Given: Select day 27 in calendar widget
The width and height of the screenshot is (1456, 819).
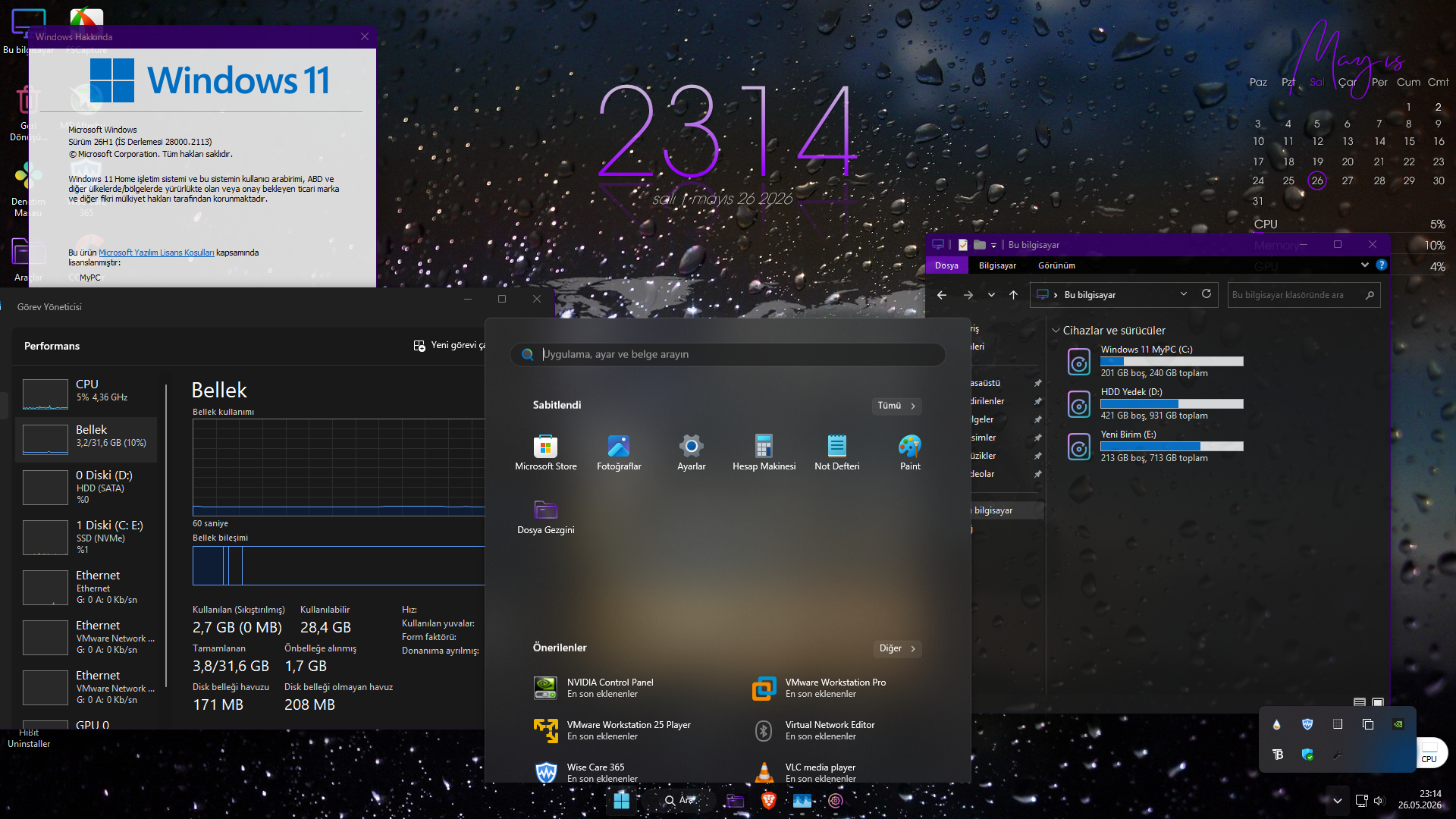Looking at the screenshot, I should coord(1348,180).
